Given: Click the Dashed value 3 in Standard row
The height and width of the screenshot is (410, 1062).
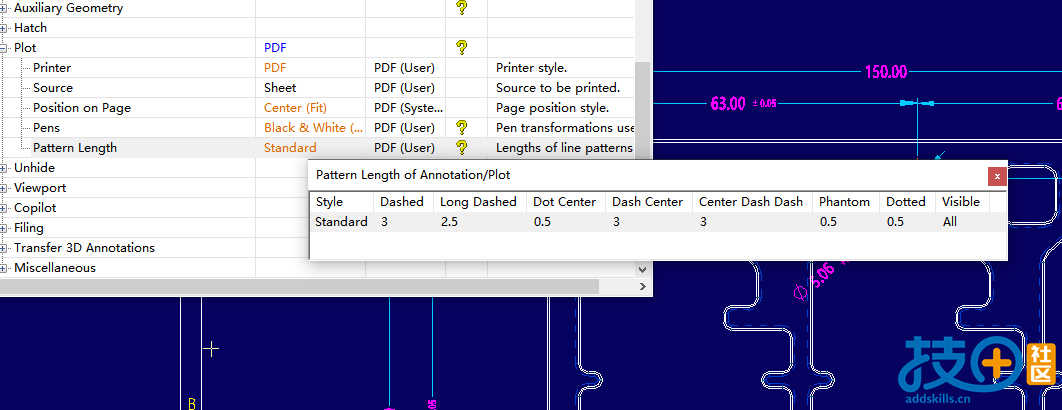Looking at the screenshot, I should [x=385, y=222].
